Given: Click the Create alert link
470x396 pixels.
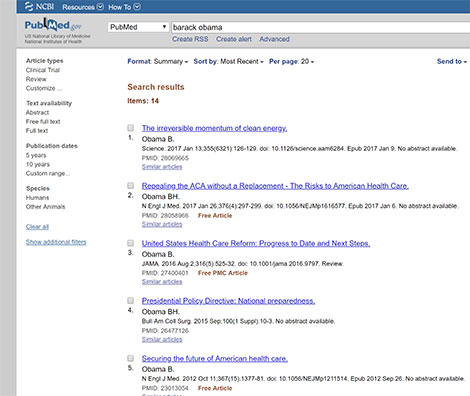Looking at the screenshot, I should tap(234, 39).
